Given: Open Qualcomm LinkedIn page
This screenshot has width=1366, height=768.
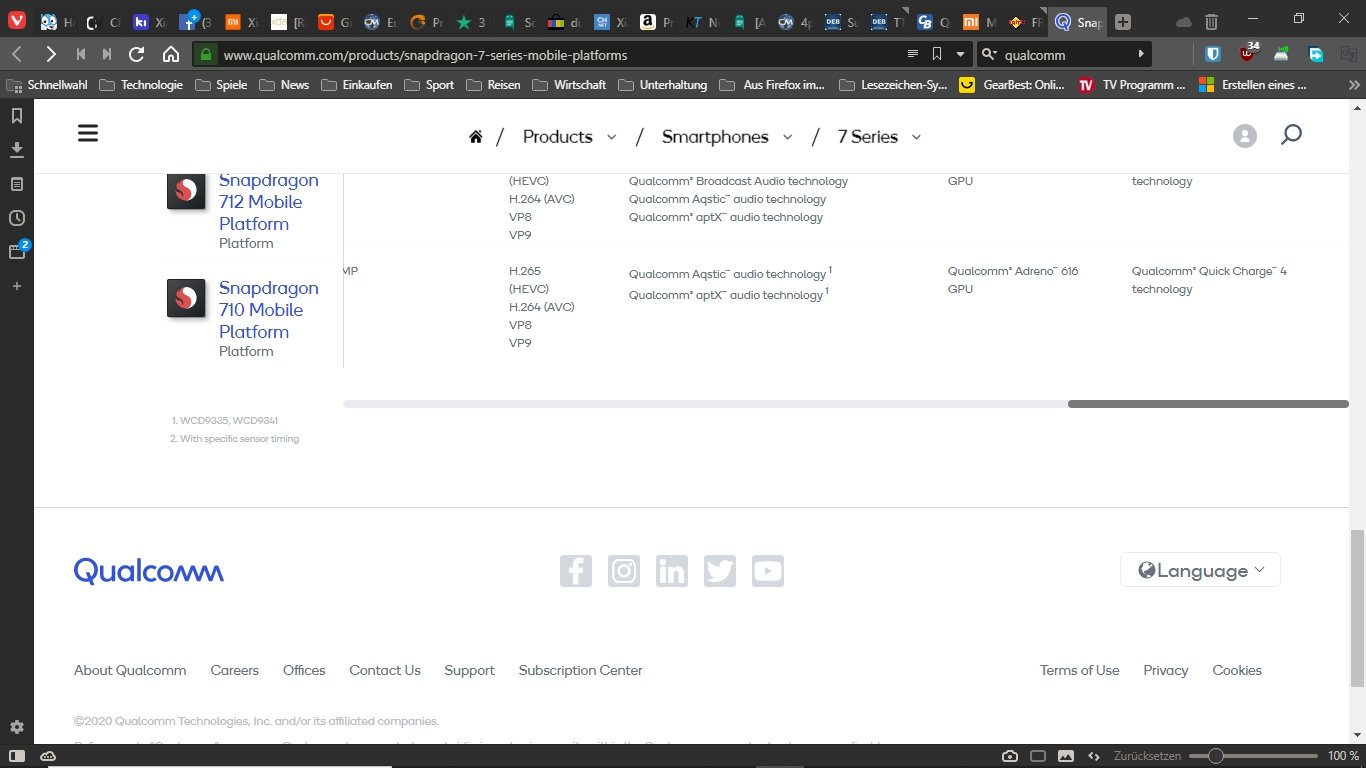Looking at the screenshot, I should click(672, 571).
